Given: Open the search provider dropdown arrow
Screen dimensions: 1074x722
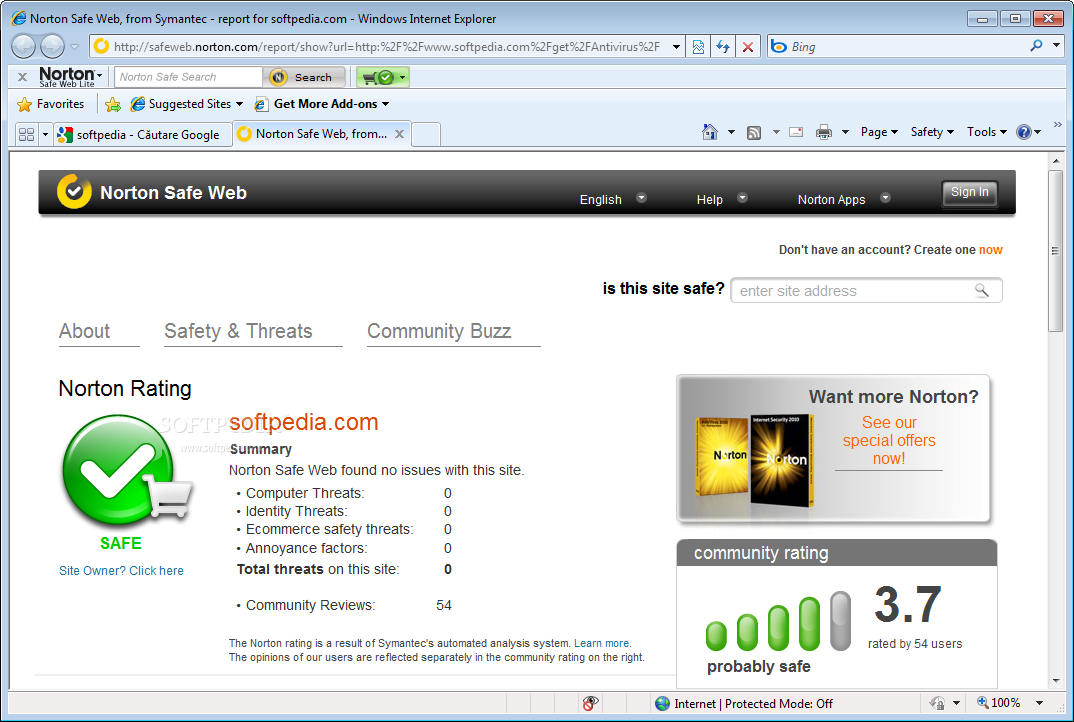Looking at the screenshot, I should [1056, 46].
